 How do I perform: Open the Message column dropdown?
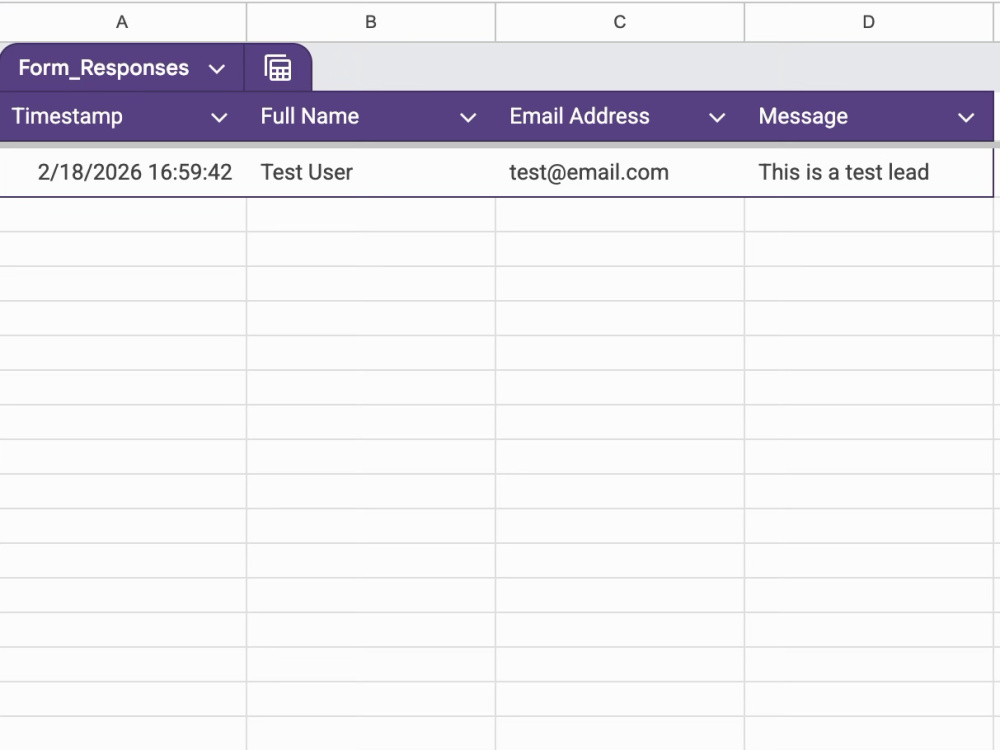click(x=966, y=117)
